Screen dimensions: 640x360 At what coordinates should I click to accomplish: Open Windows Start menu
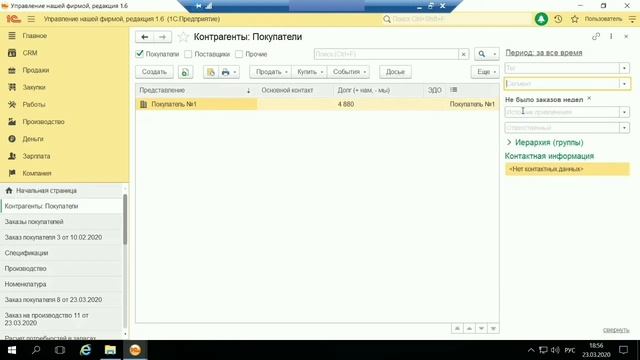12,350
